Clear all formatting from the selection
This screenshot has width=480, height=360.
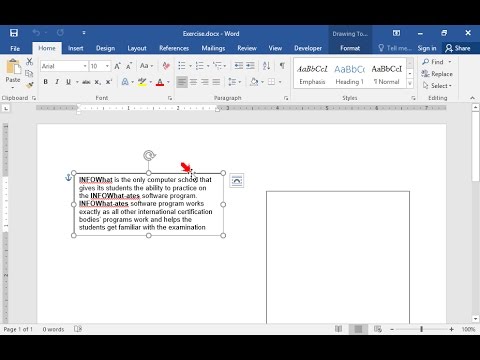(166, 66)
